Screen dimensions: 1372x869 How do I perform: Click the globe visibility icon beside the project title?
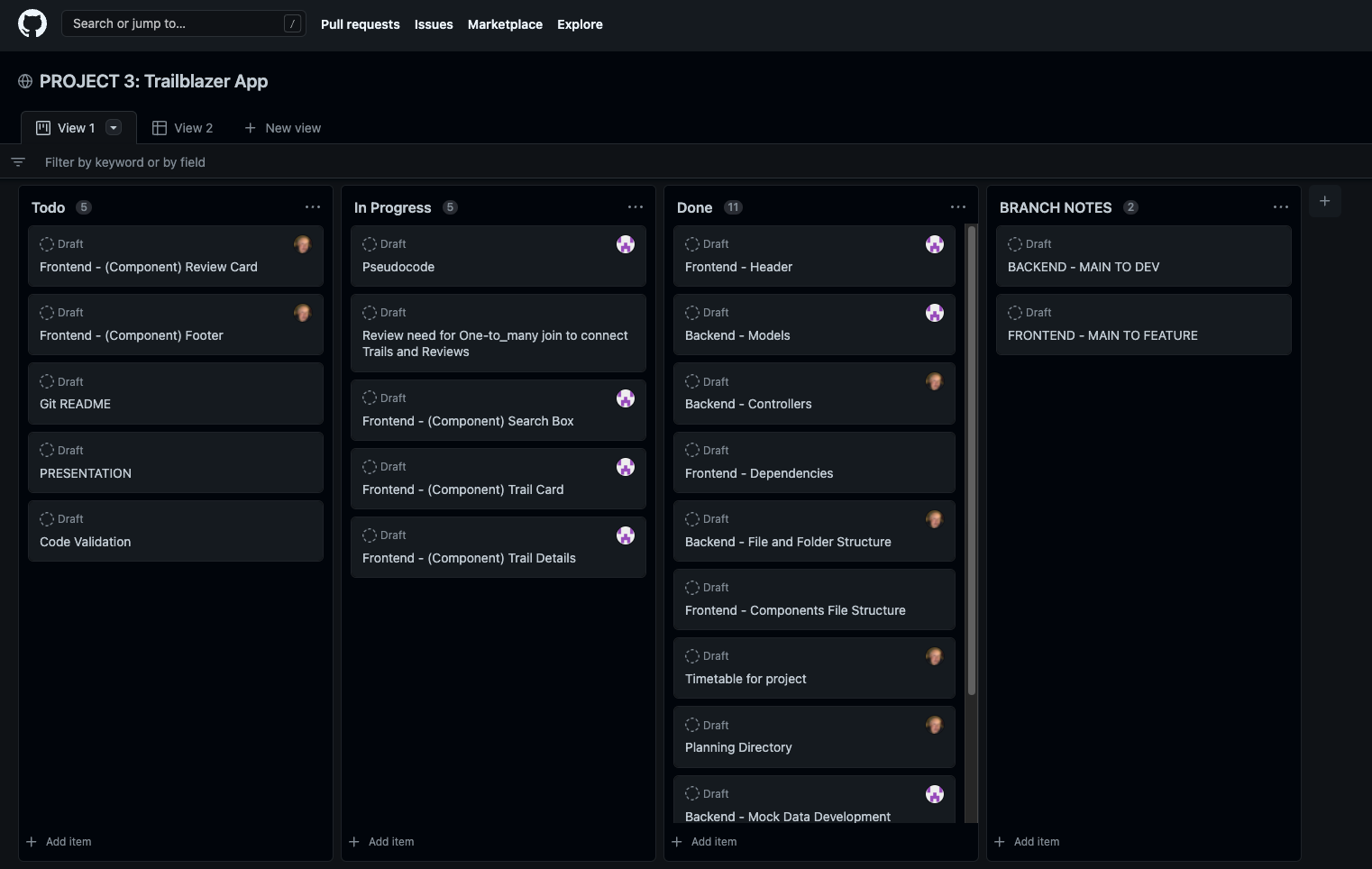coord(25,81)
